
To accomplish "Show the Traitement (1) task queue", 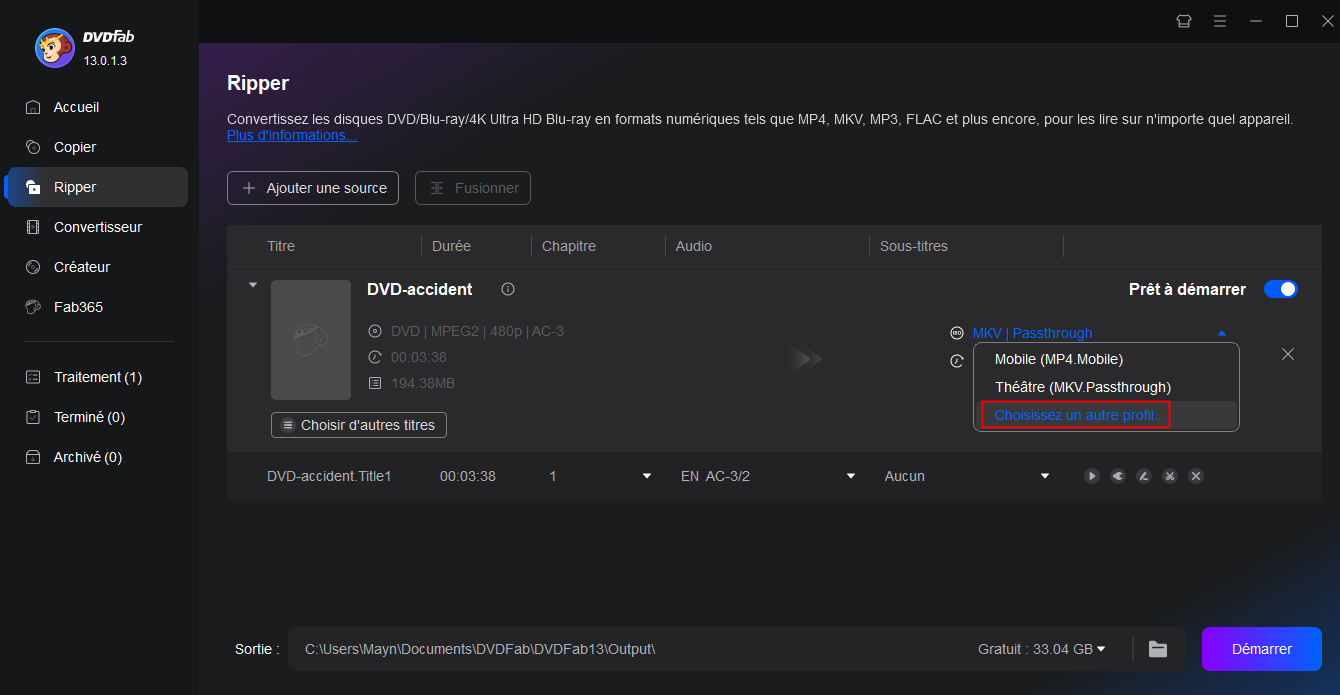I will [97, 377].
